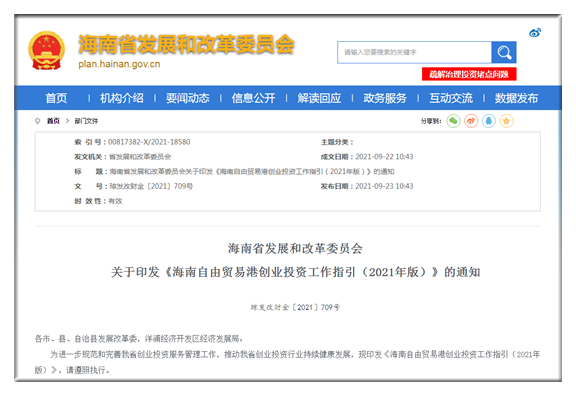The width and height of the screenshot is (576, 396).
Task: Click the article subtitle about 创业投资工作指引
Action: point(295,272)
